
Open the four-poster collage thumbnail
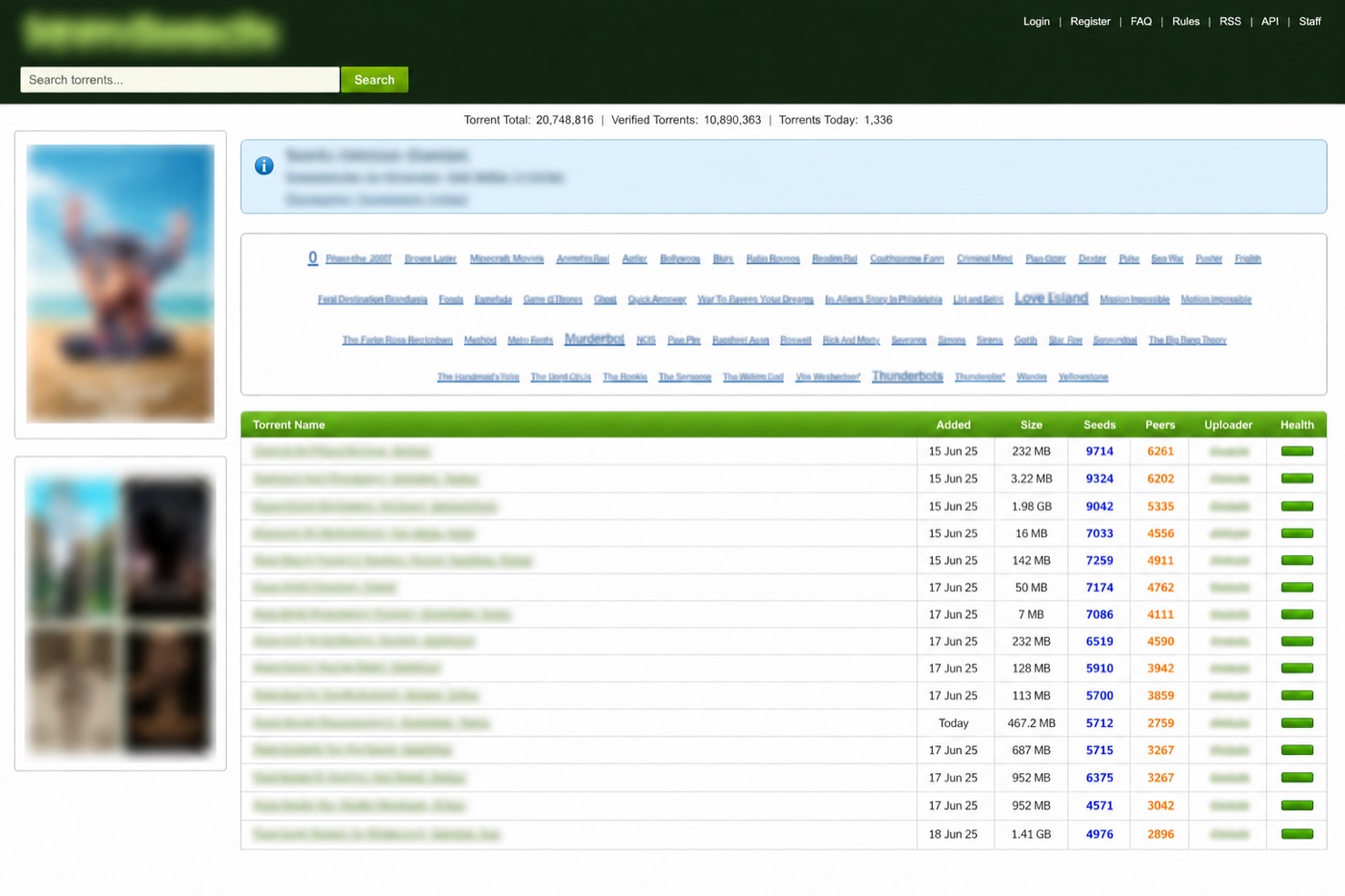point(120,614)
